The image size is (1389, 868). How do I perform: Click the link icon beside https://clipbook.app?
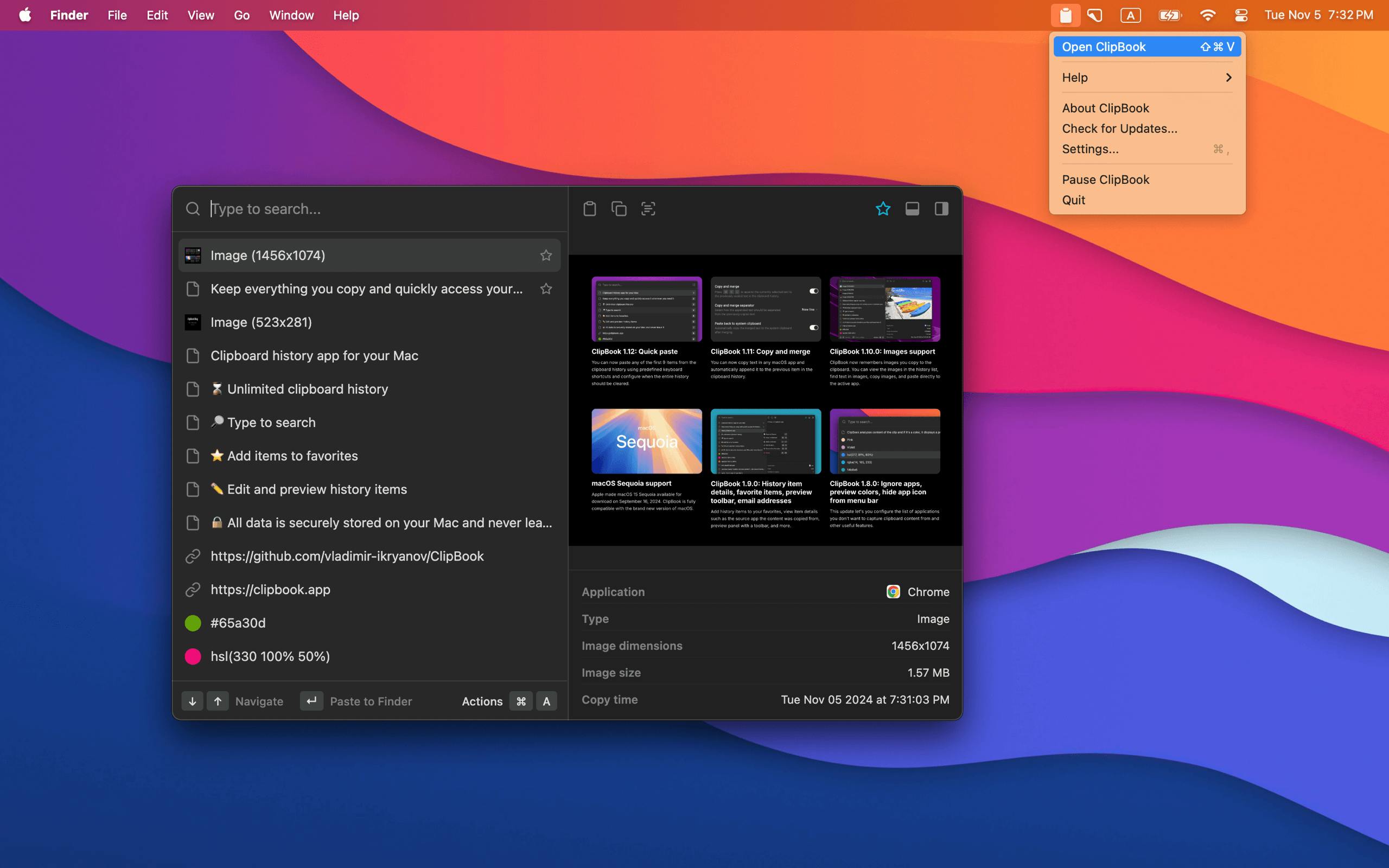(193, 590)
